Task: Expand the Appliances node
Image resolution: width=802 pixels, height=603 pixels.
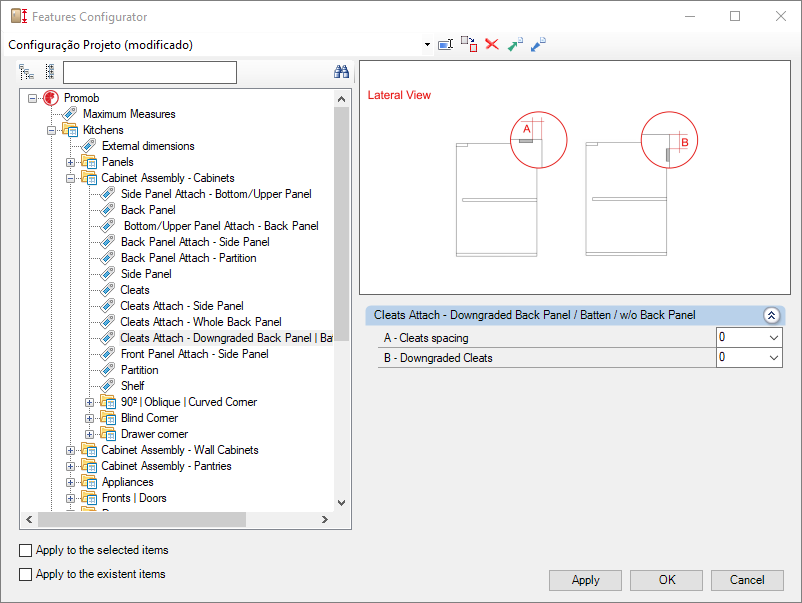Action: tap(71, 482)
